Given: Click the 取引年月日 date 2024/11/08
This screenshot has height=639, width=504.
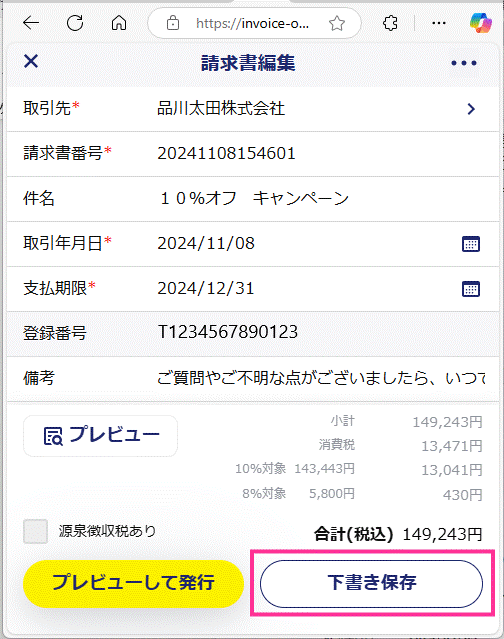Looking at the screenshot, I should pos(206,244).
